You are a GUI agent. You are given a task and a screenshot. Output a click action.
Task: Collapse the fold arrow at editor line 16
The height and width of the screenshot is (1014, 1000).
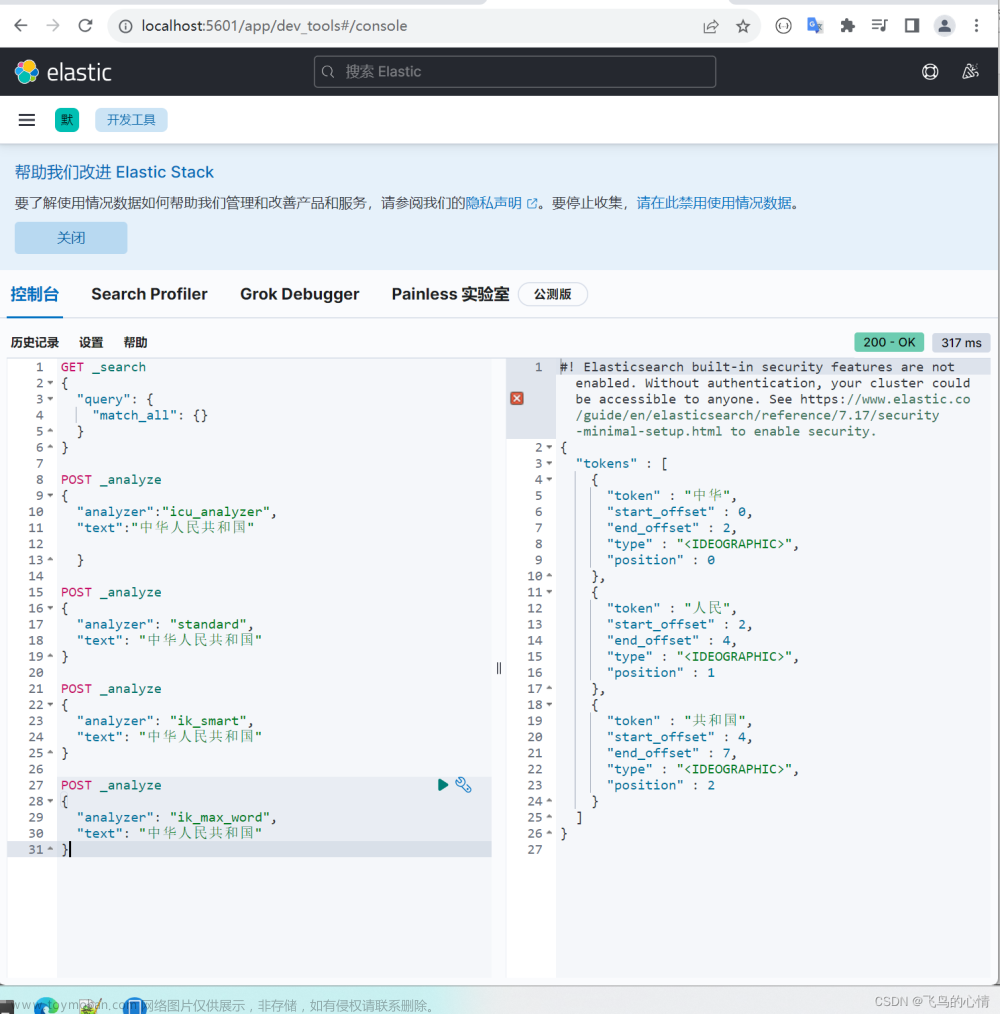tap(50, 608)
